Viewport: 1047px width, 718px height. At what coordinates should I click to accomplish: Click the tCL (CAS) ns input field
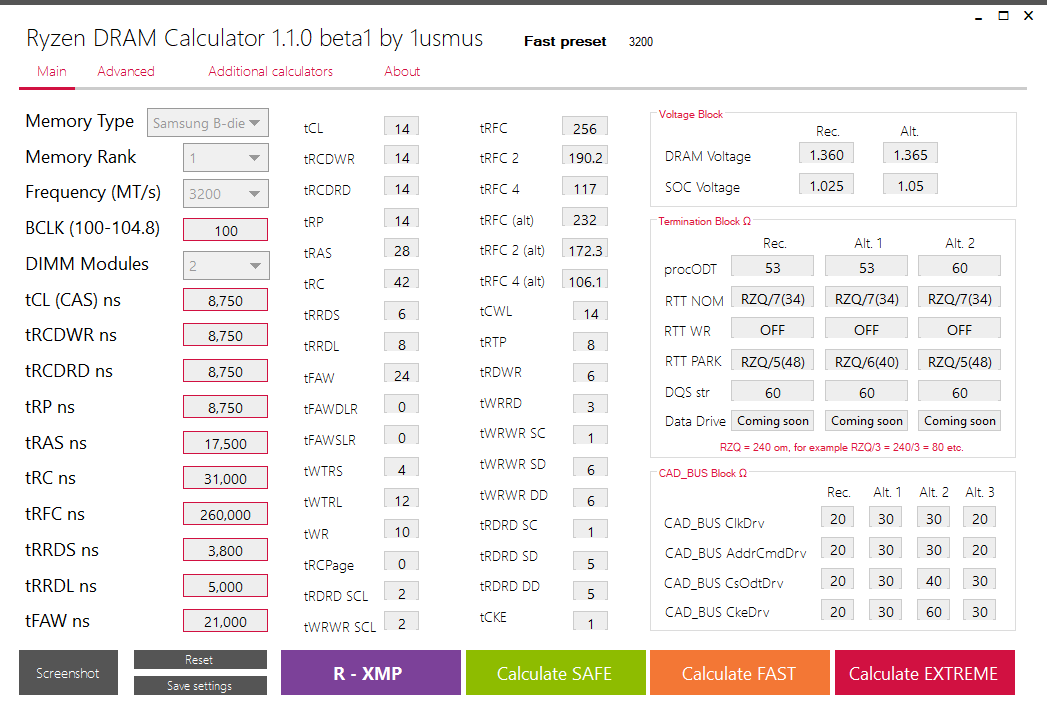click(226, 301)
